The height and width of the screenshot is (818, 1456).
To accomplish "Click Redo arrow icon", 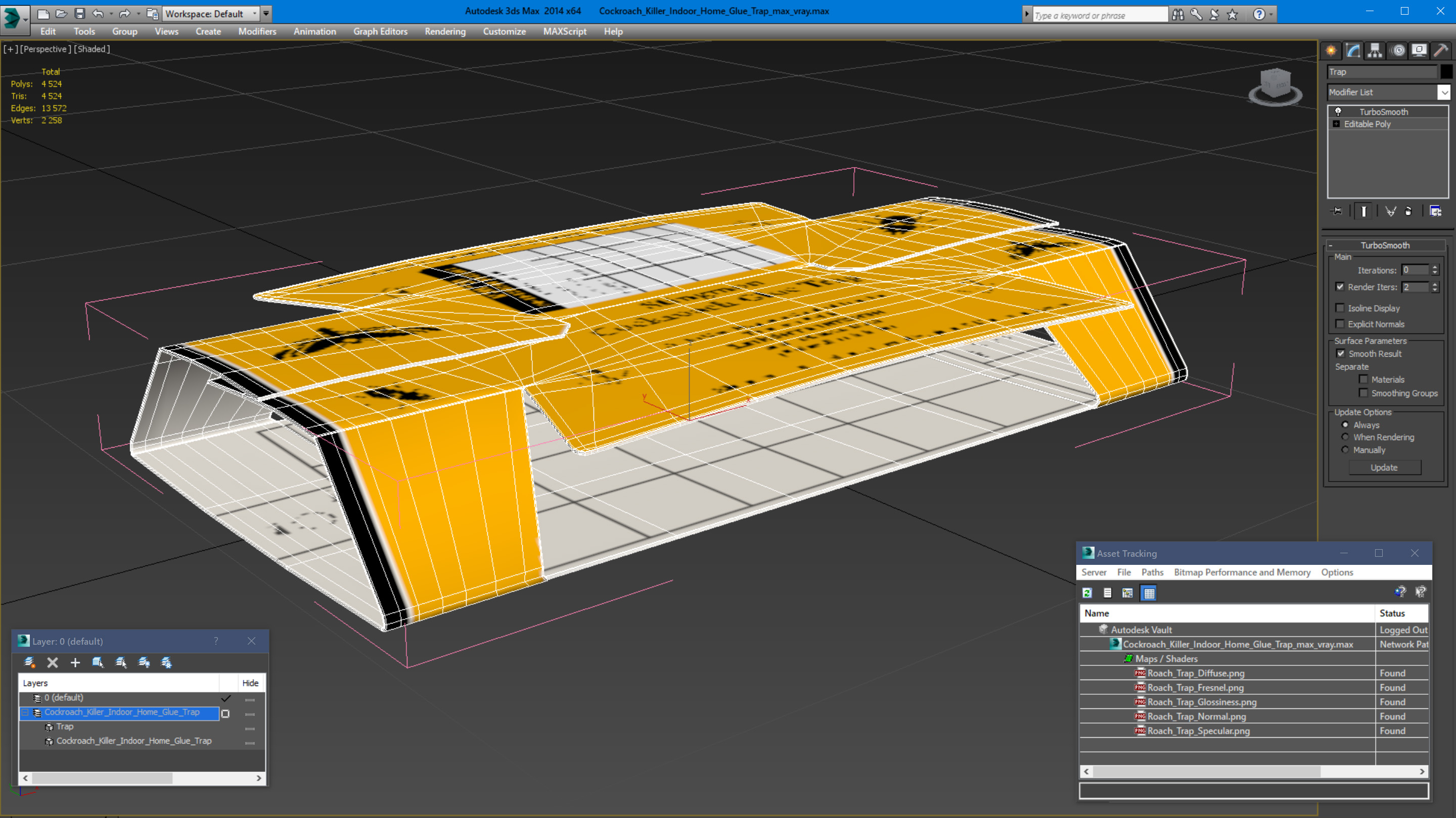I will (124, 13).
